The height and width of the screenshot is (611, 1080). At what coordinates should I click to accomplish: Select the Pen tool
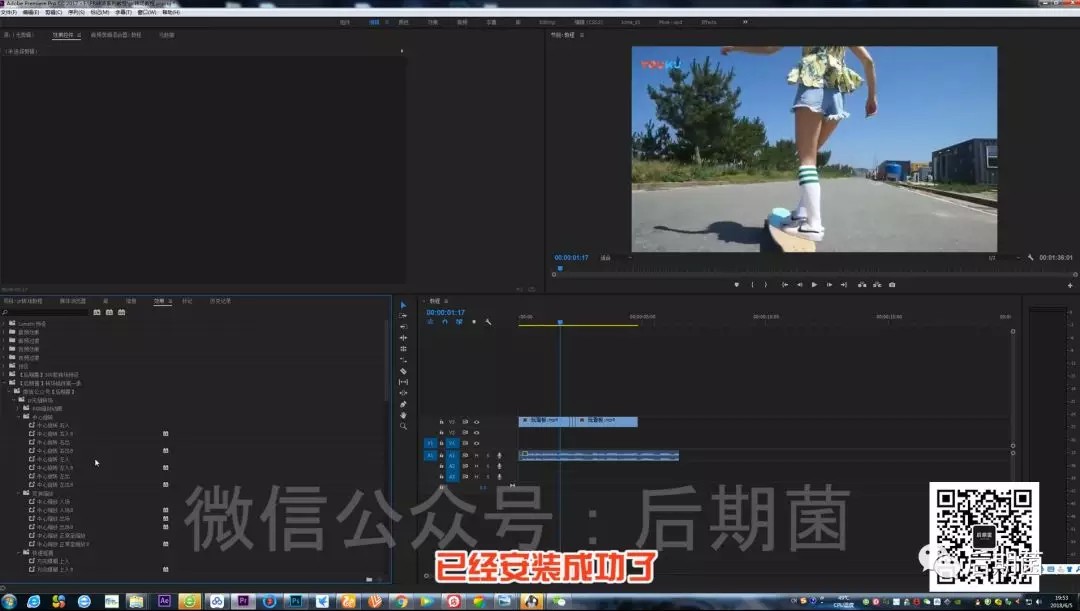coord(403,404)
